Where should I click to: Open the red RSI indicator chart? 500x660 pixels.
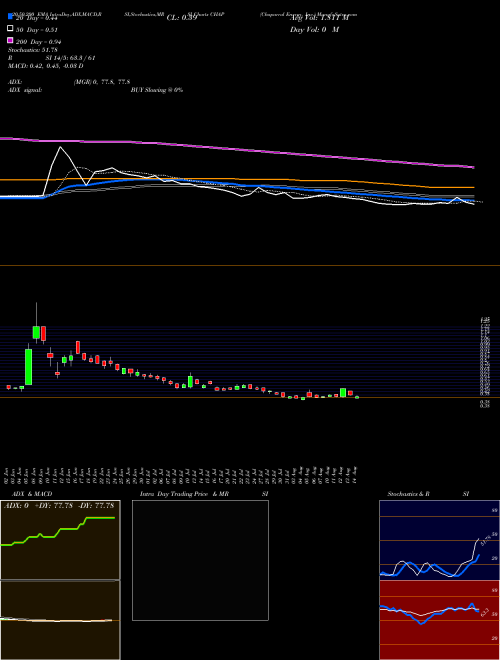pyautogui.click(x=439, y=620)
